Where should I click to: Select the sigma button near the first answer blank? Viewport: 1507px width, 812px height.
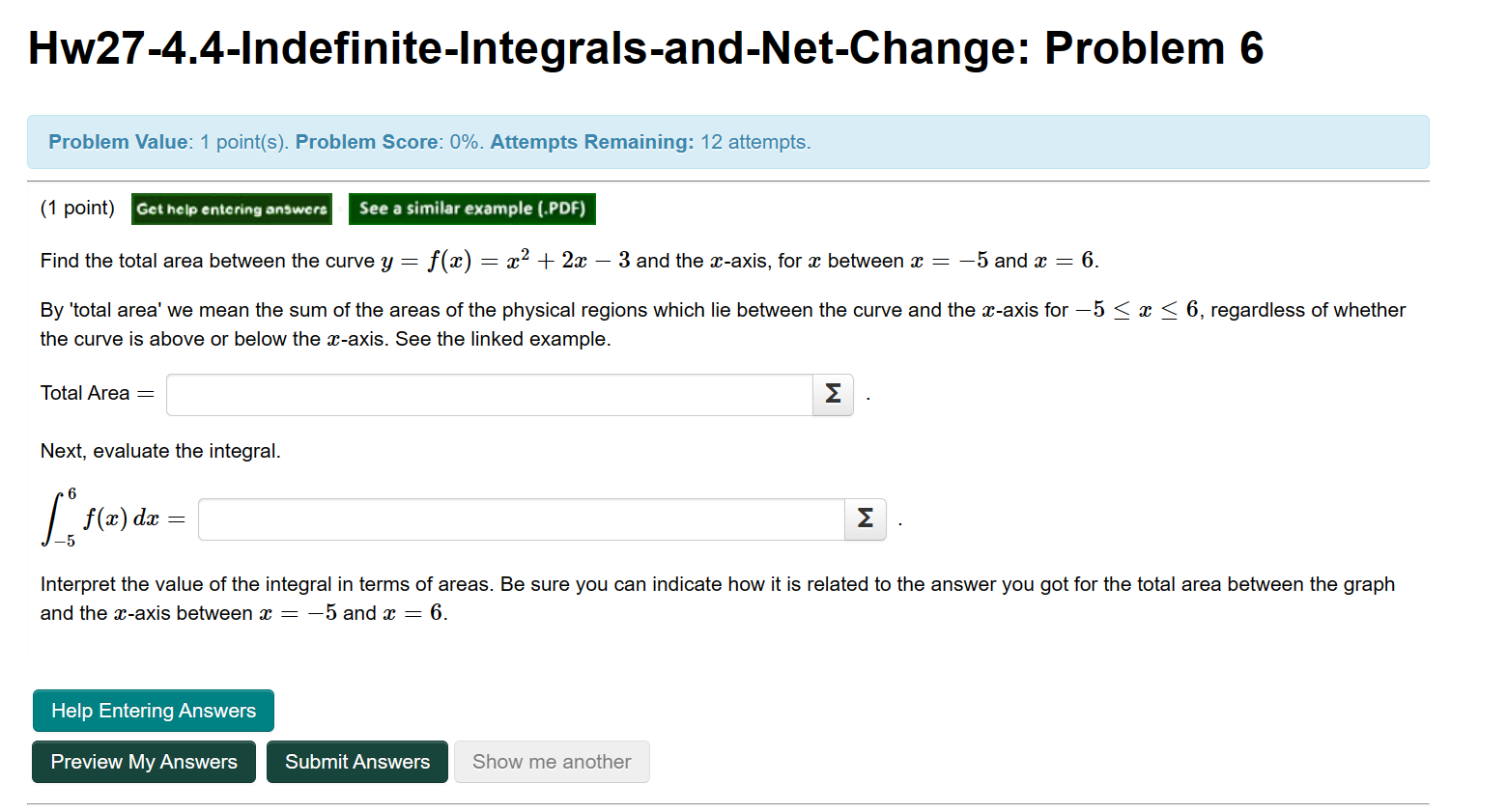click(832, 394)
